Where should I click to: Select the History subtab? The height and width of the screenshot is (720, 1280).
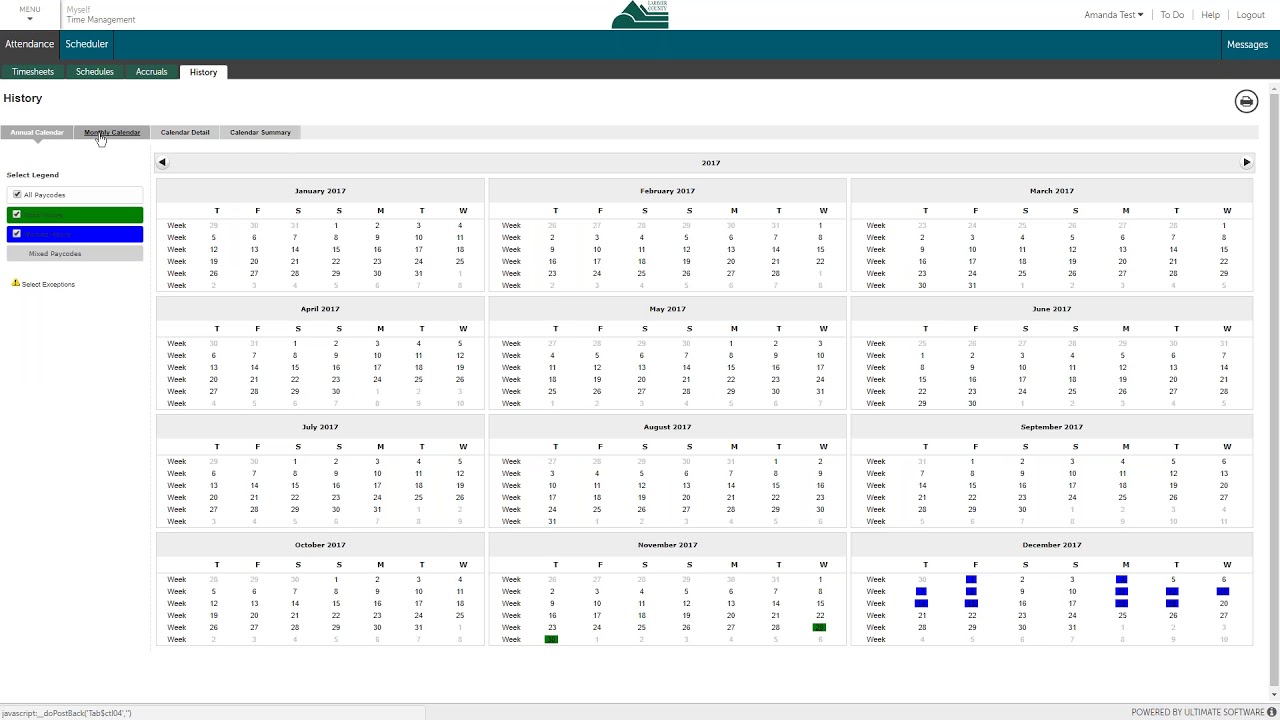coord(203,72)
